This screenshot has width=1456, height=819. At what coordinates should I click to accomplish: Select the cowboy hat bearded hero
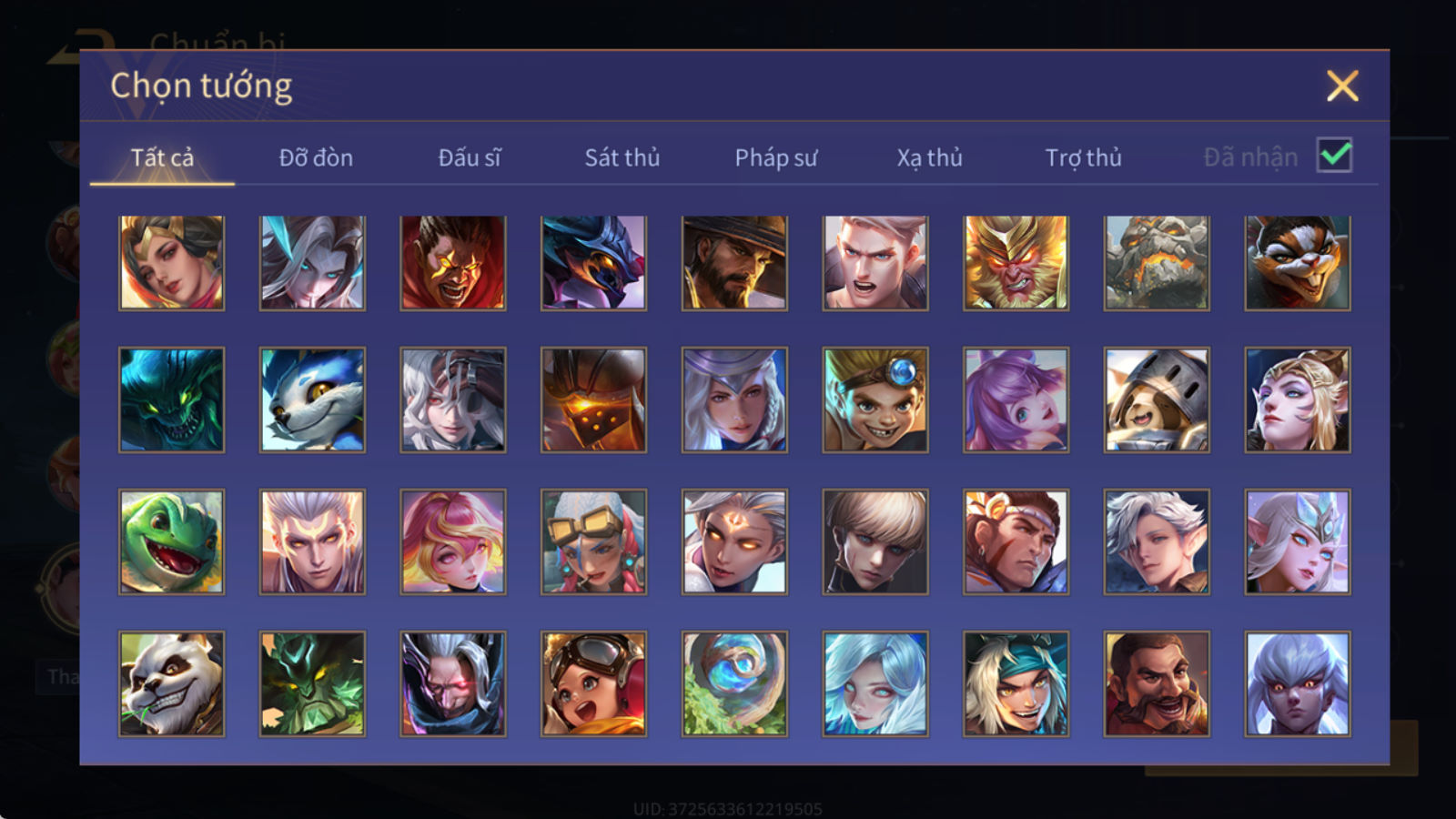734,263
